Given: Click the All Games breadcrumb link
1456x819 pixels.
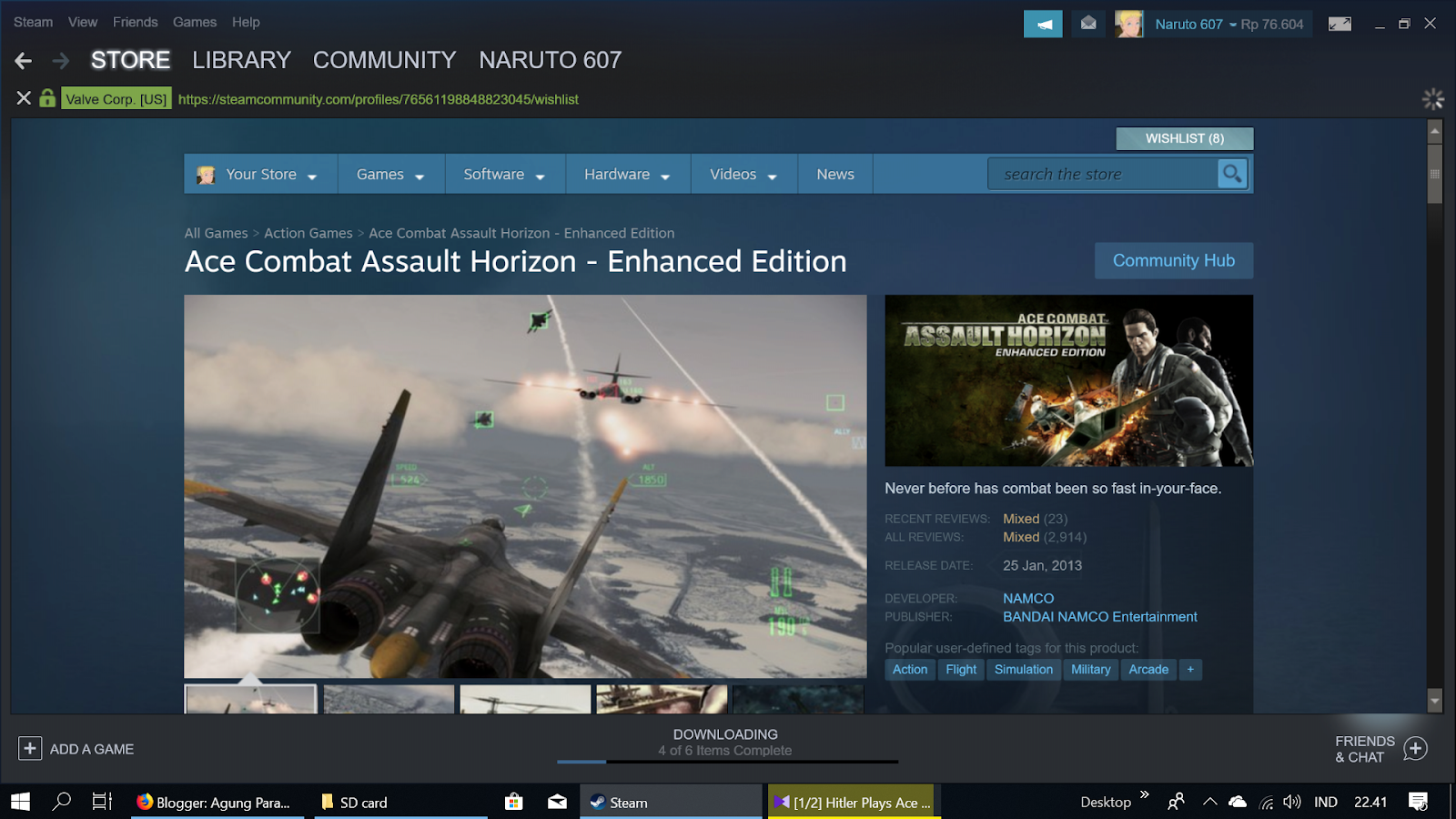Looking at the screenshot, I should [x=216, y=233].
